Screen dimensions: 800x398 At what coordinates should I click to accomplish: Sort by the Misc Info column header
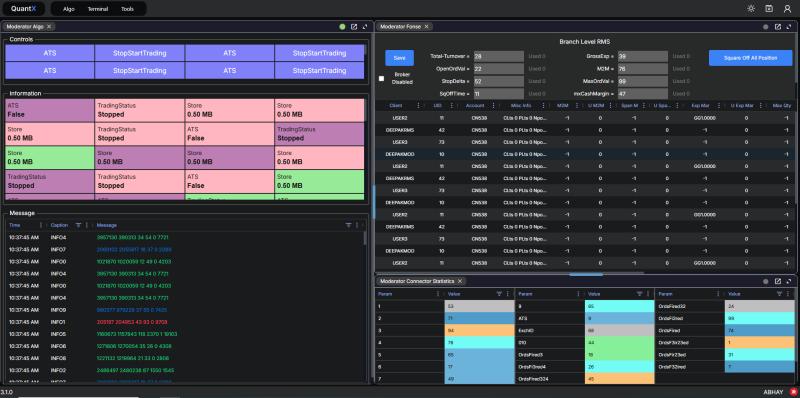point(521,106)
